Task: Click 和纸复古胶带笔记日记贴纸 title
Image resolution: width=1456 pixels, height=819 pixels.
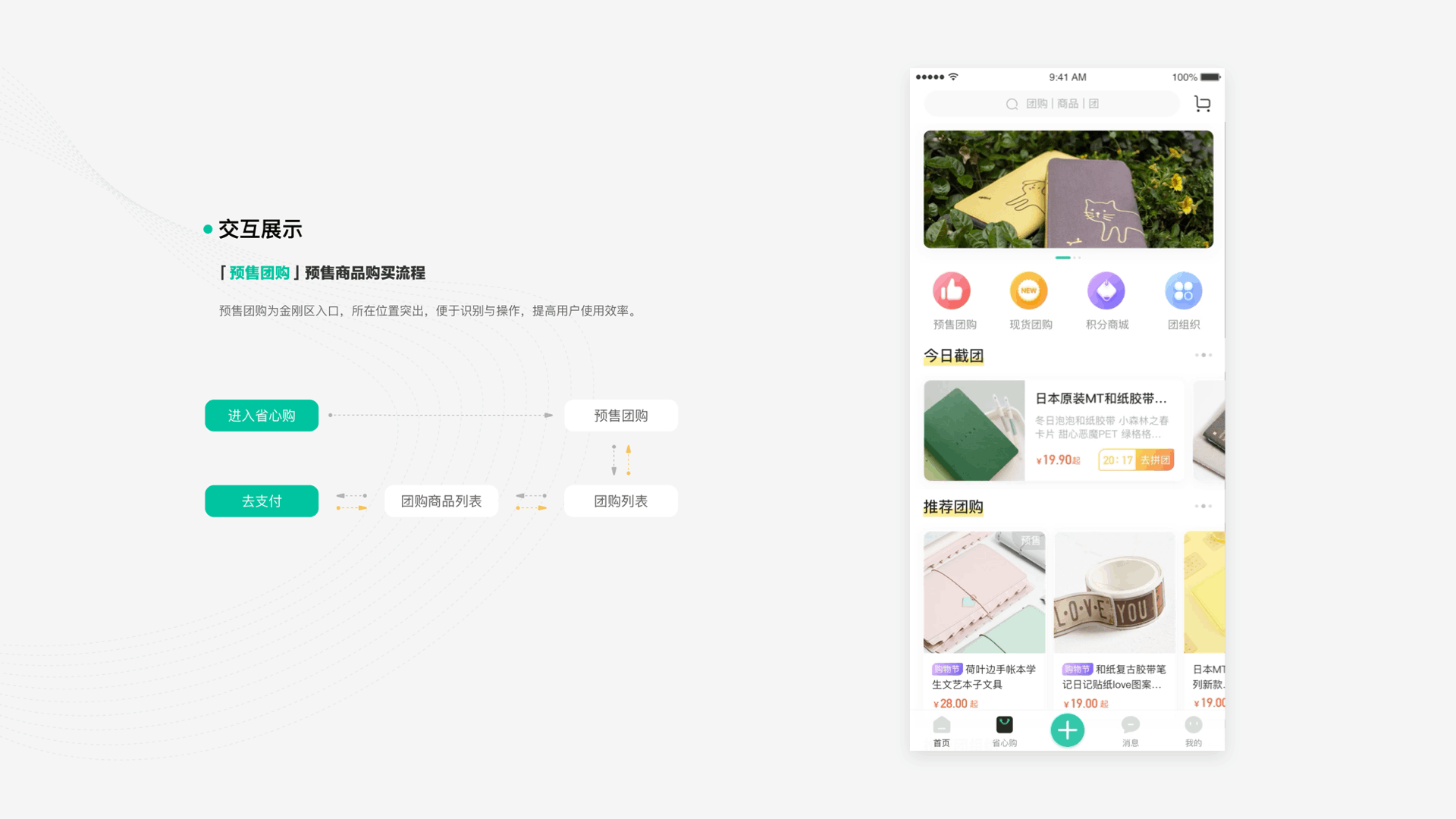Action: pos(1114,677)
